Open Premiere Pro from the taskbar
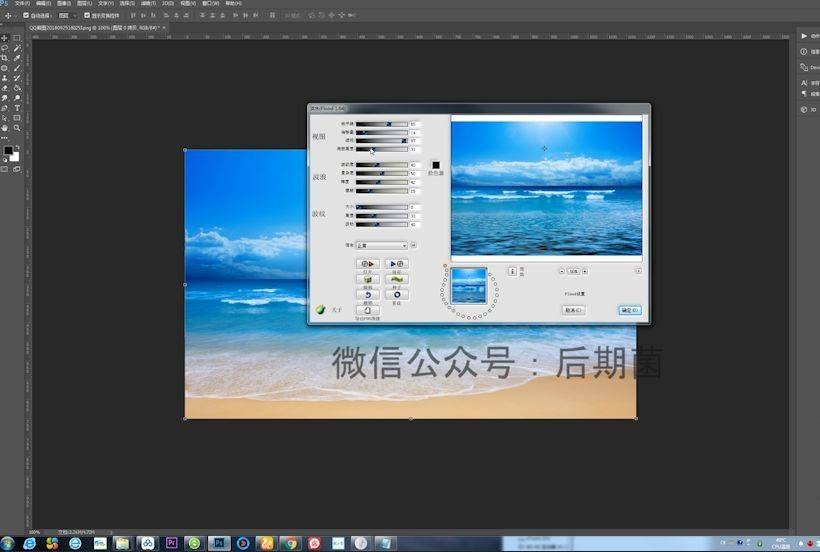The height and width of the screenshot is (552, 820). tap(172, 543)
